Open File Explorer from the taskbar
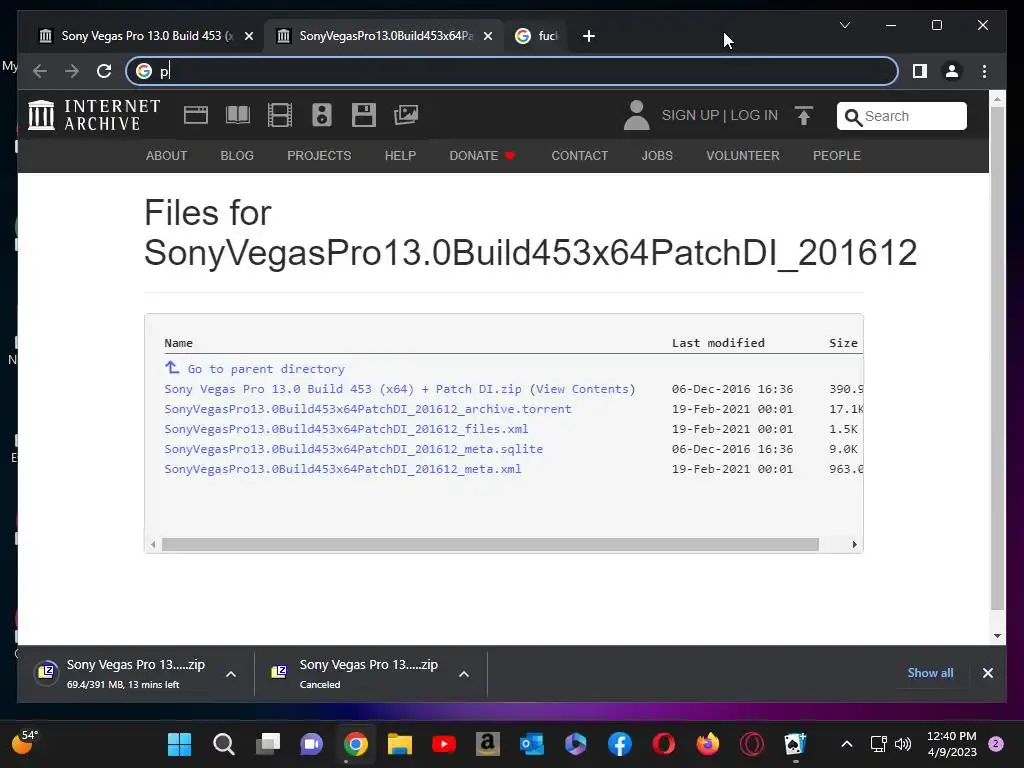 (x=399, y=744)
